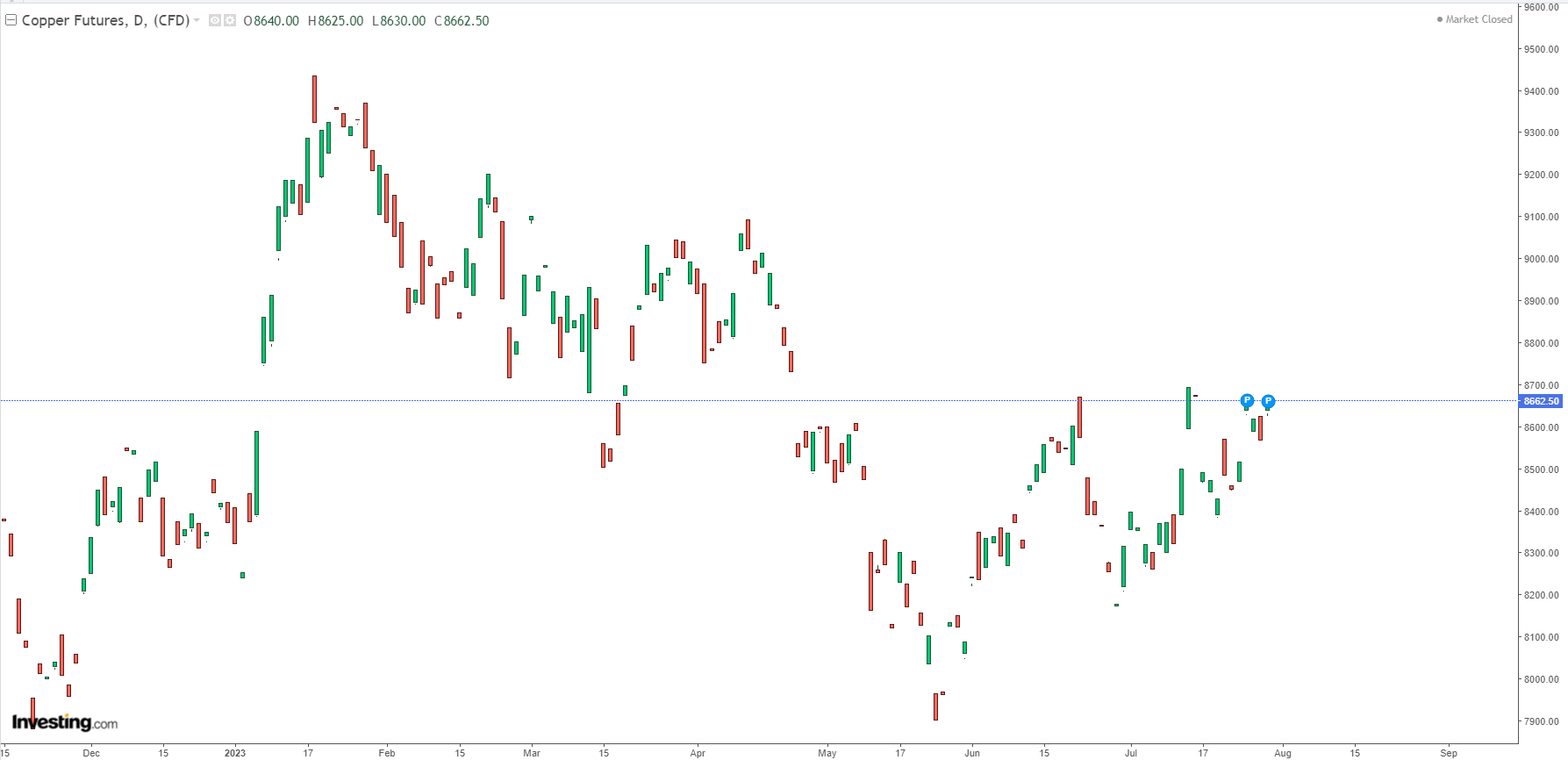The width and height of the screenshot is (1568, 760).
Task: Click the Investing.com logo
Action: (65, 722)
